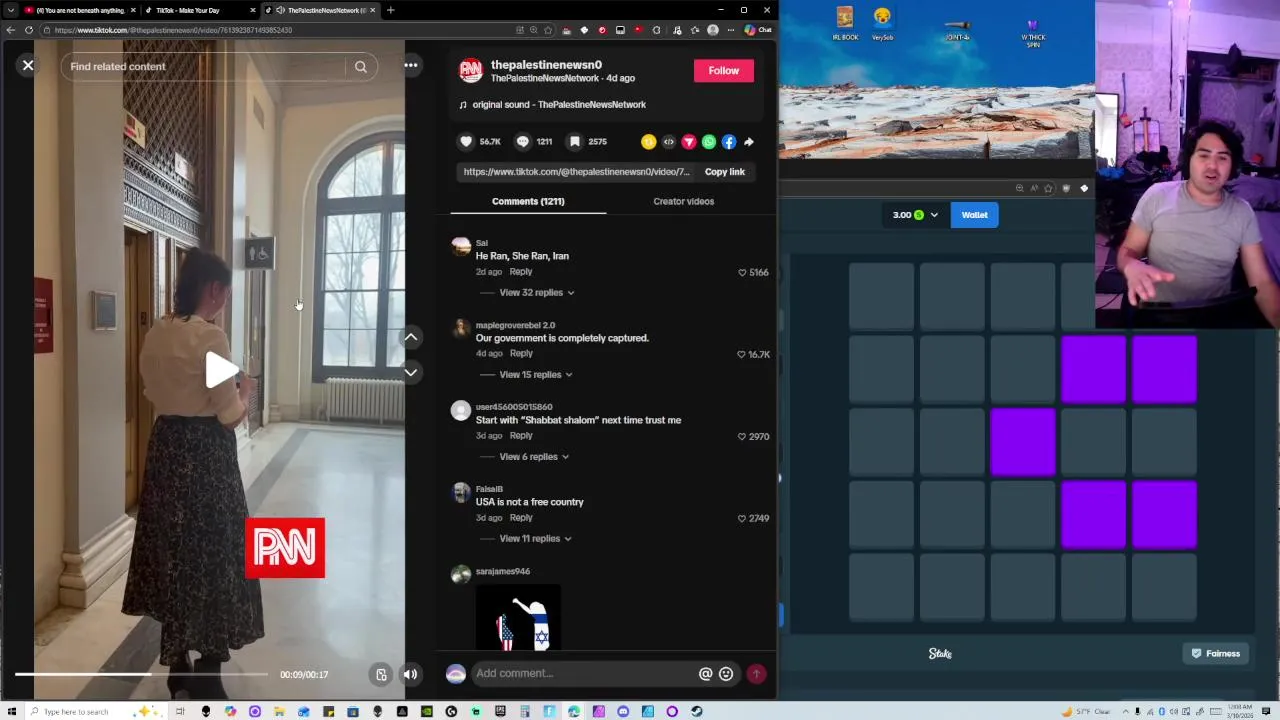Expand View 15 replies
Image resolution: width=1280 pixels, height=720 pixels.
click(x=536, y=375)
